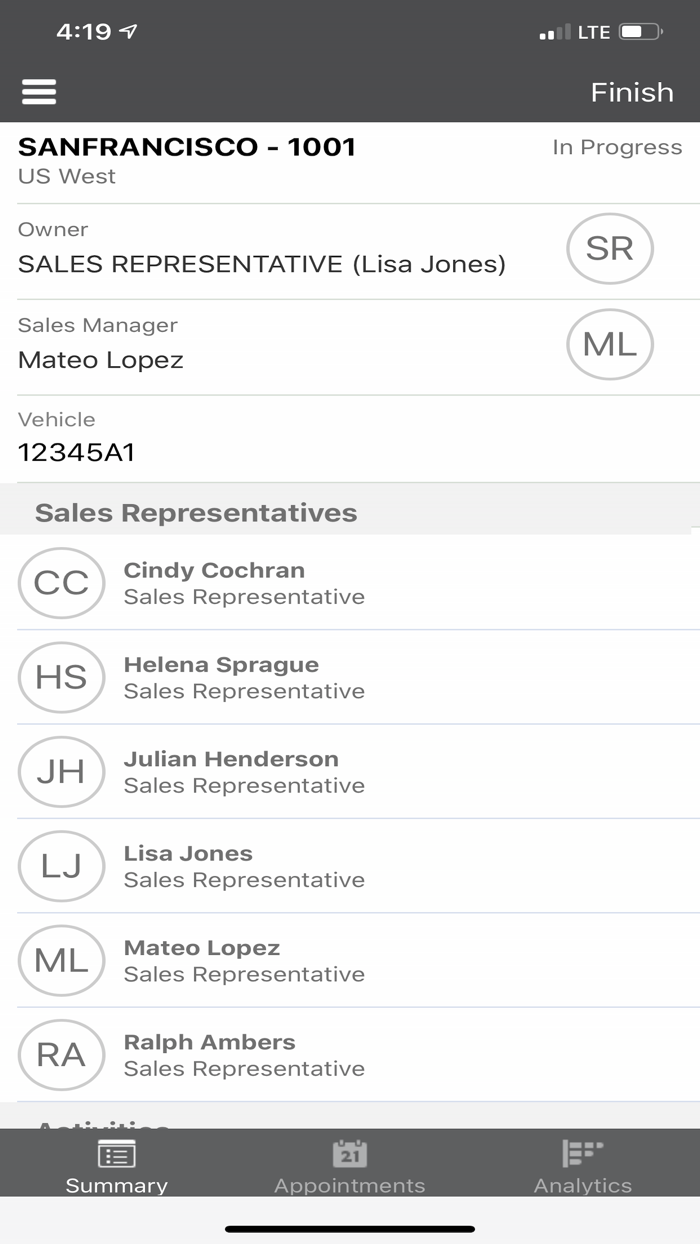Tap the LJ avatar for Lisa Jones
Image resolution: width=700 pixels, height=1244 pixels.
click(61, 866)
